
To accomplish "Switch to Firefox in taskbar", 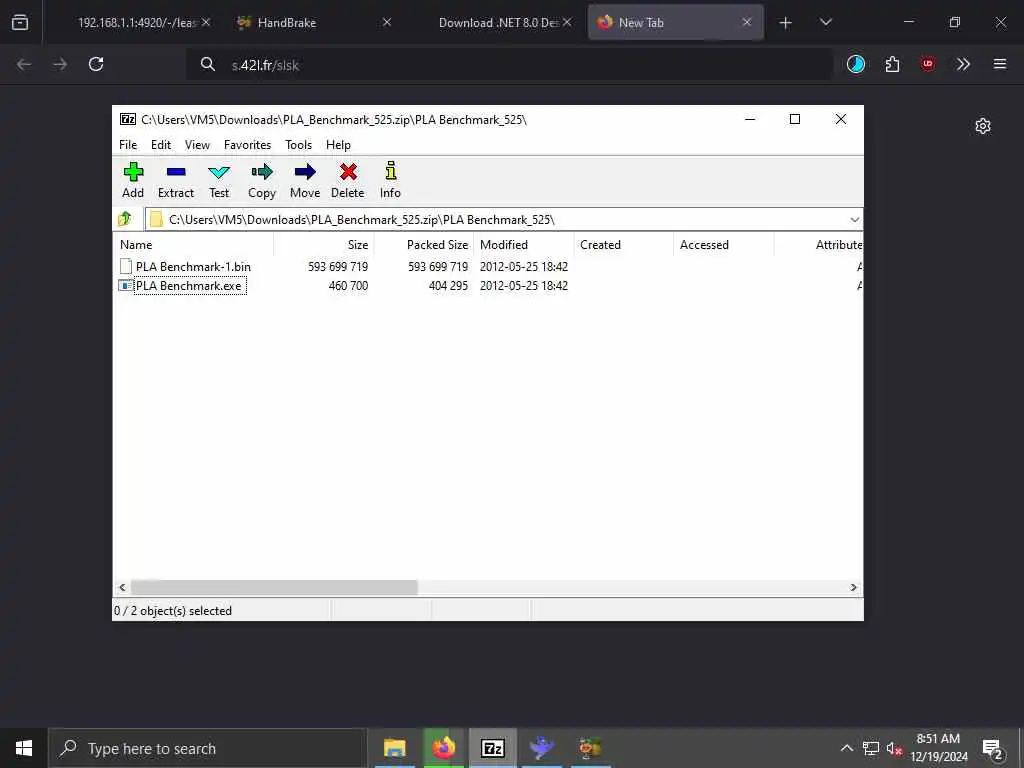I will tap(443, 748).
